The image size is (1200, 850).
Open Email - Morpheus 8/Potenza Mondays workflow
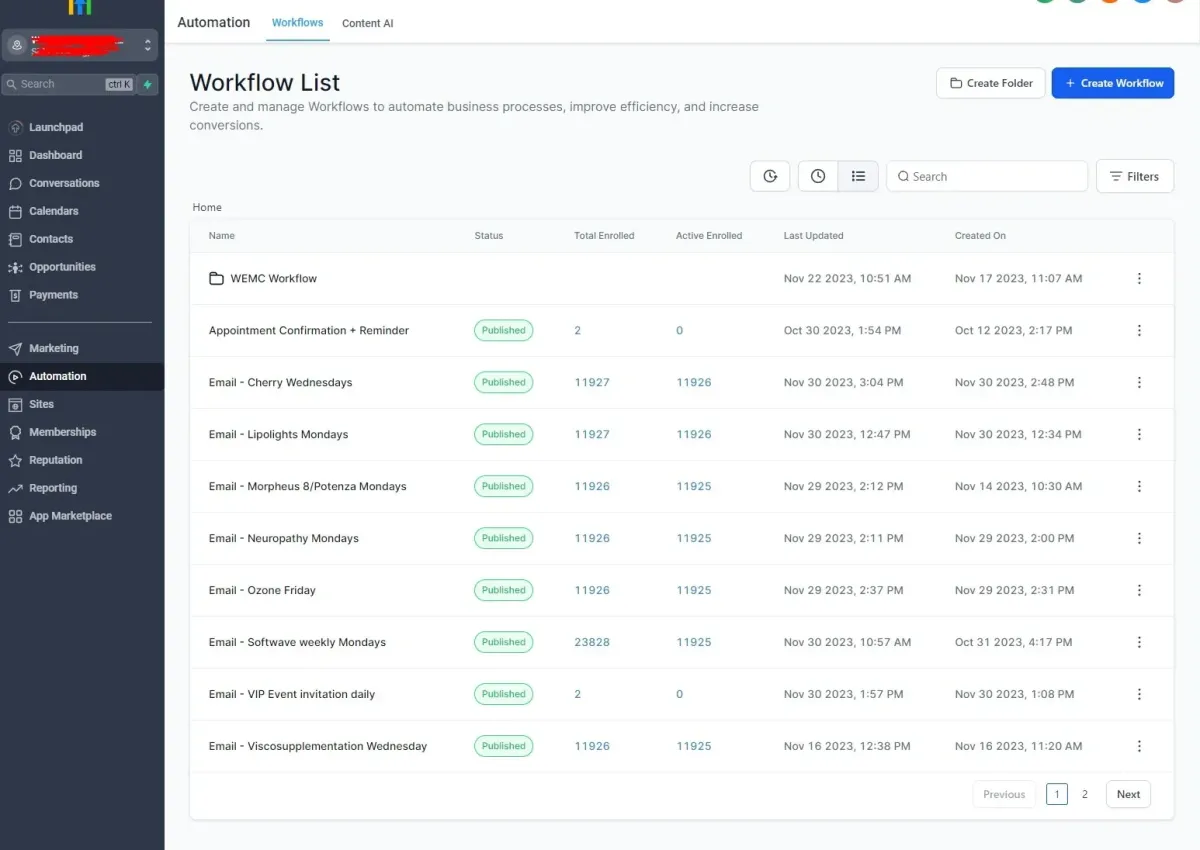click(x=308, y=486)
